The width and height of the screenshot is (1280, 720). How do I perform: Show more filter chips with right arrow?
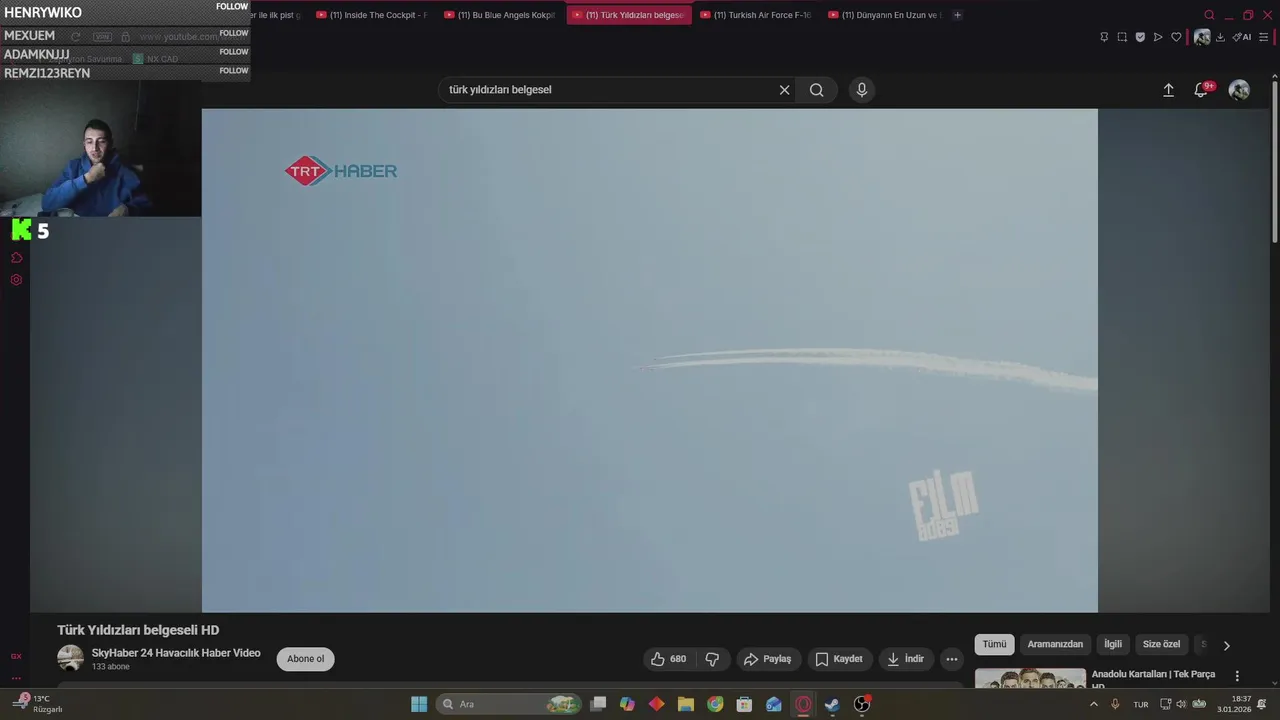point(1227,646)
